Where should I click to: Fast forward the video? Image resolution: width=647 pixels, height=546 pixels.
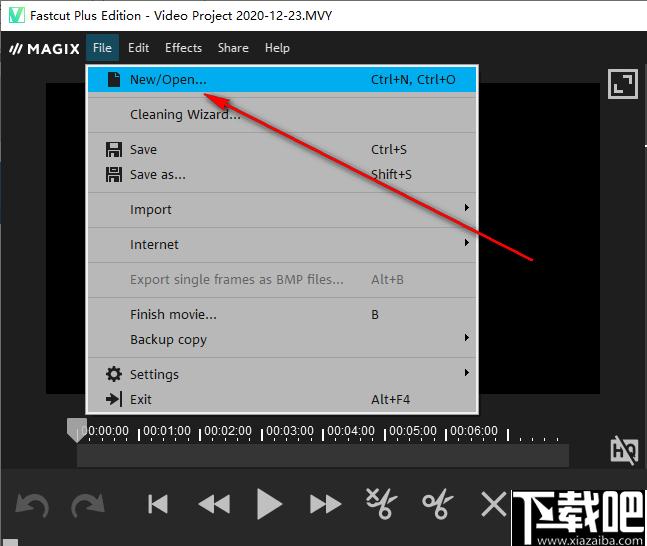[x=325, y=504]
